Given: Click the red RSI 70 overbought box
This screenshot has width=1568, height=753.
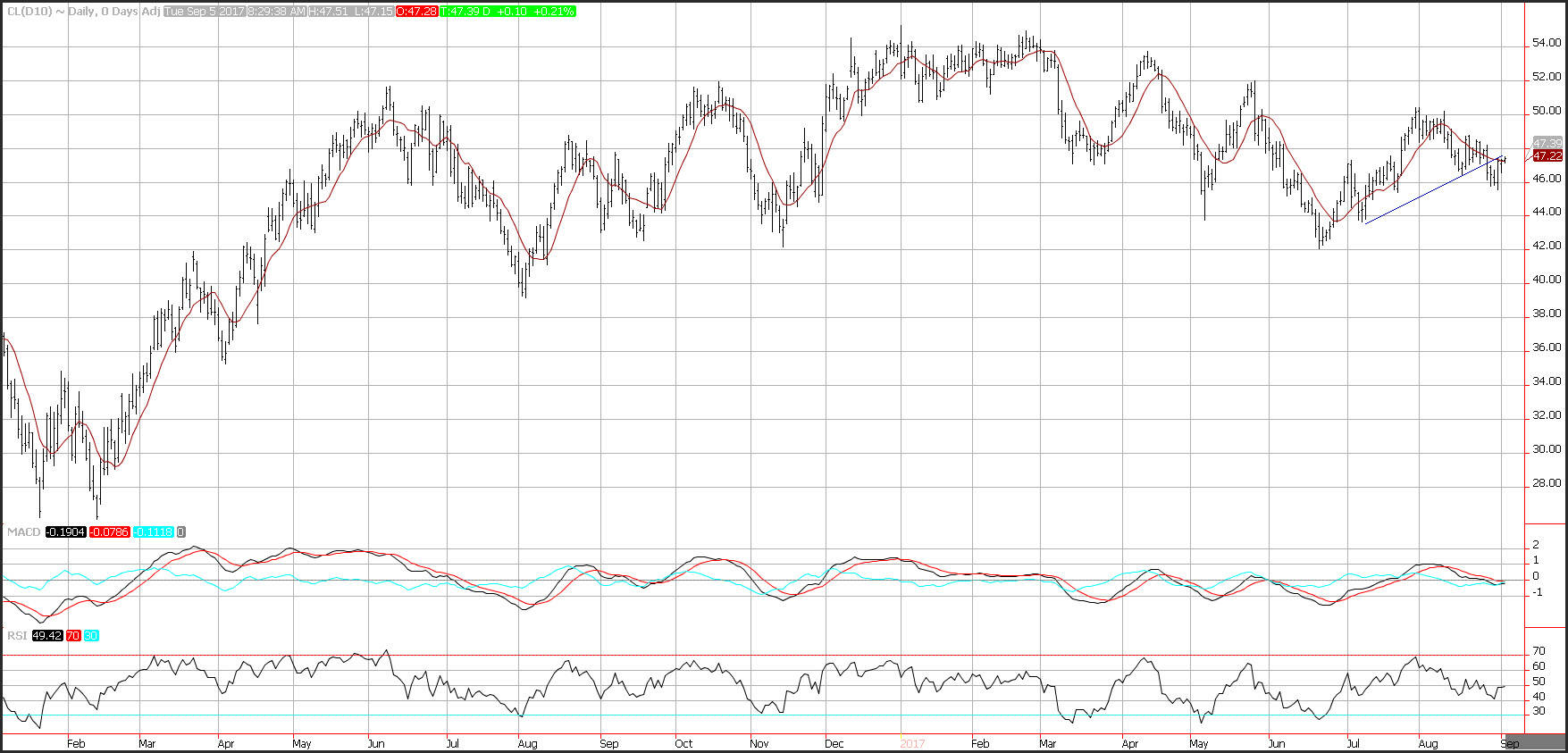Looking at the screenshot, I should click(71, 636).
